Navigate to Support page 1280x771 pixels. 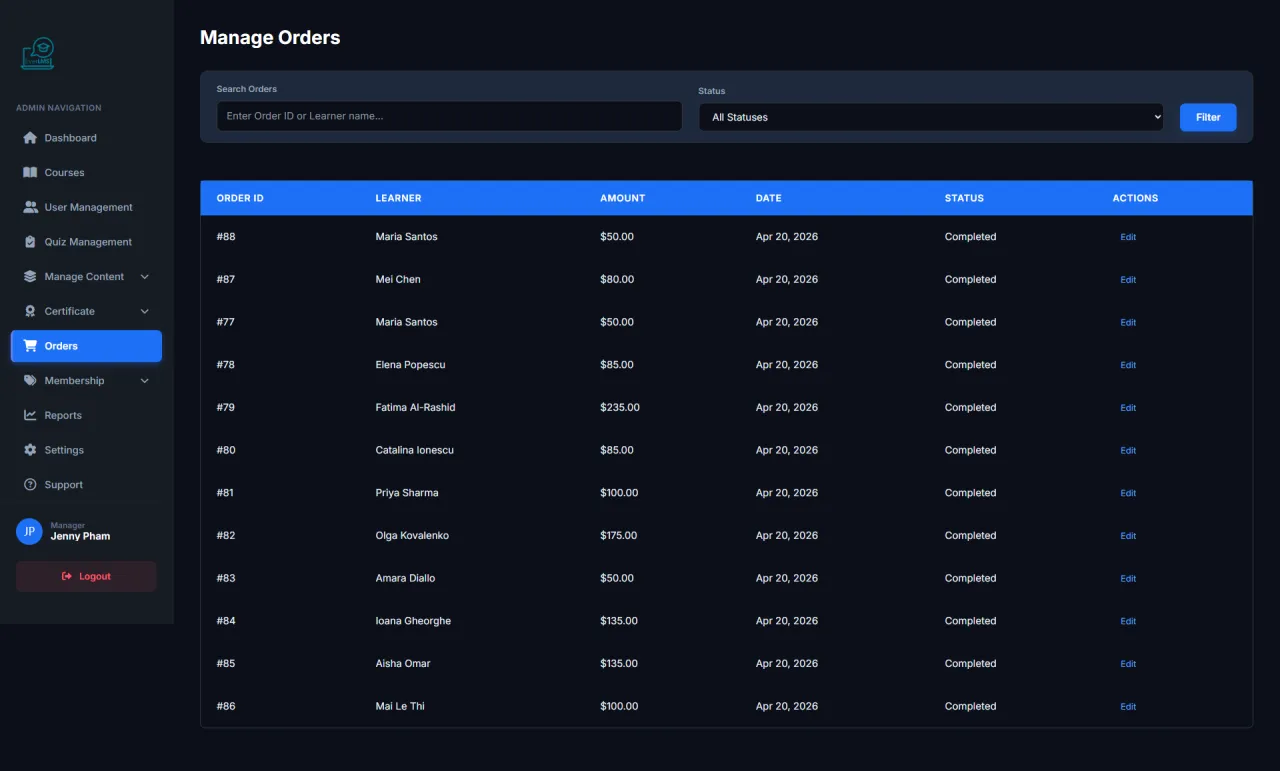tap(86, 485)
